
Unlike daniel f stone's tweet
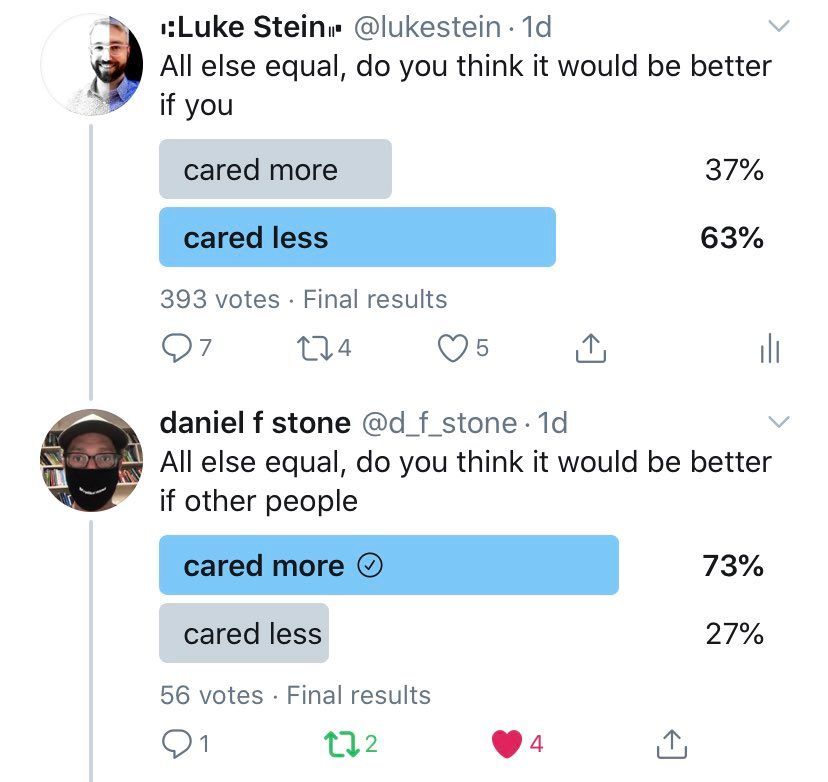[x=506, y=744]
